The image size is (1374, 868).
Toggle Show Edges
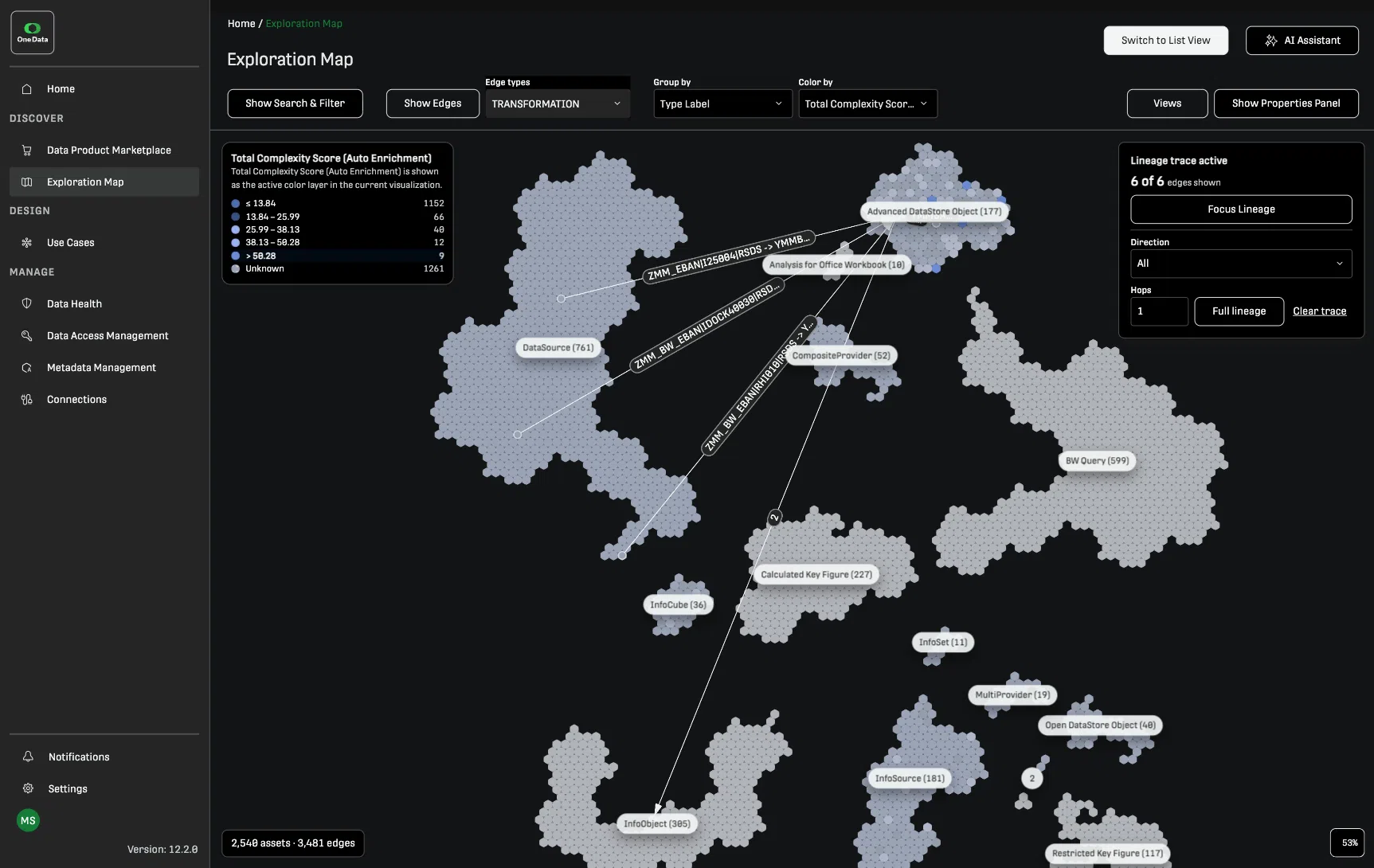pyautogui.click(x=433, y=104)
